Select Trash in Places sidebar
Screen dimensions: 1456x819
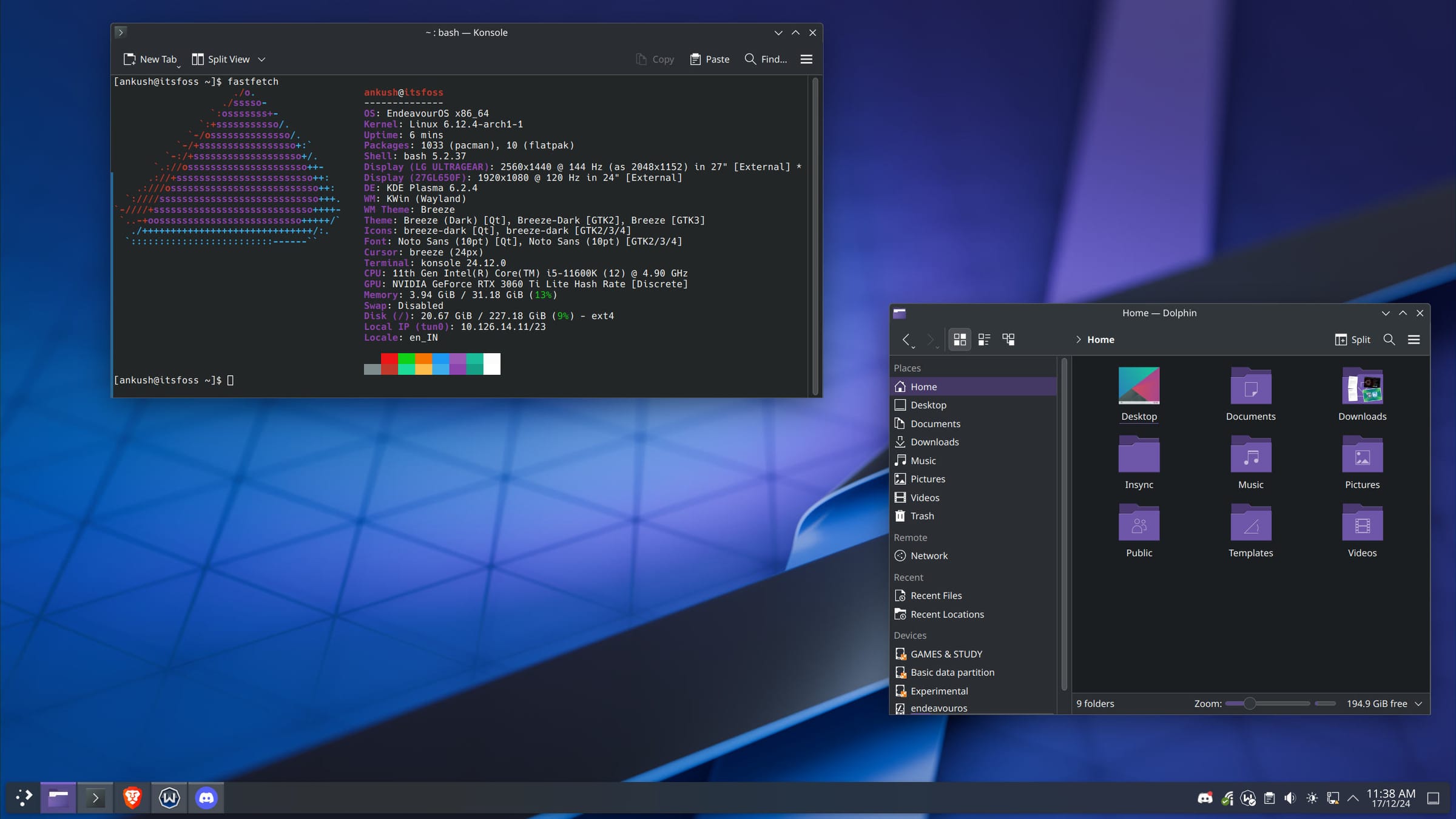point(922,516)
